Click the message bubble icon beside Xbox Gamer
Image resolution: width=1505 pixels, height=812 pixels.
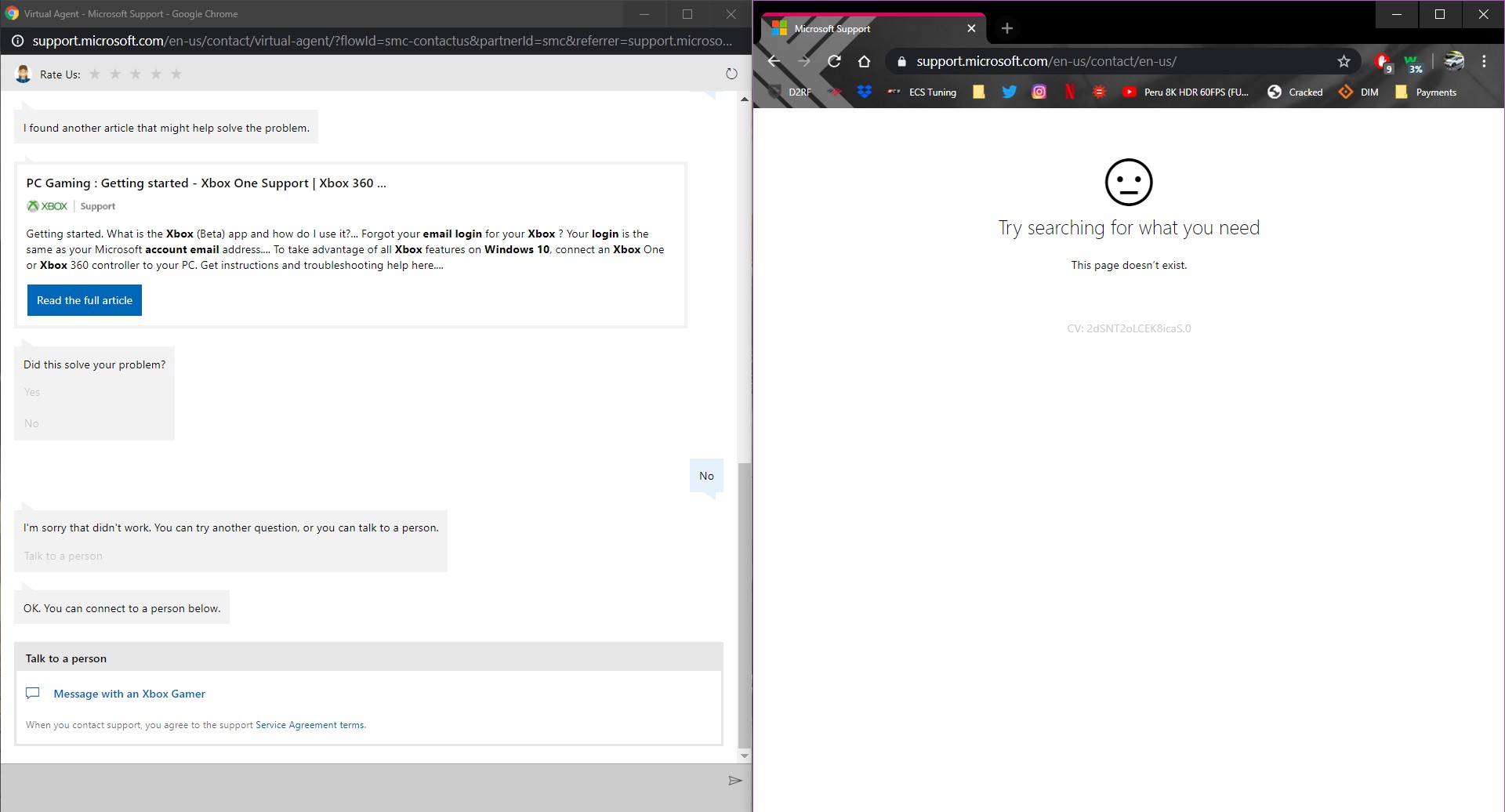33,694
